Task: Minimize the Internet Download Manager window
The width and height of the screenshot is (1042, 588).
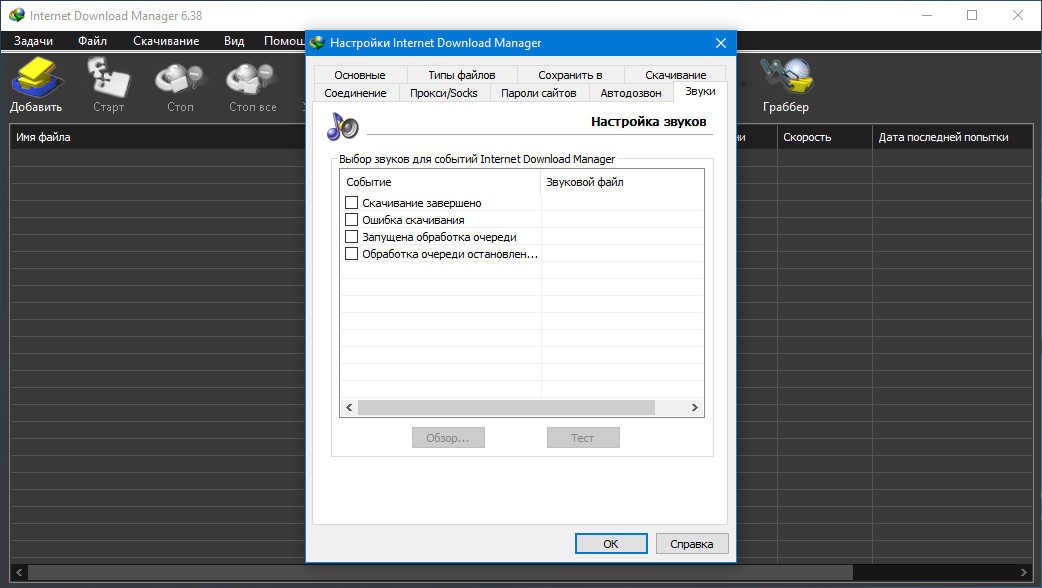Action: tap(927, 15)
